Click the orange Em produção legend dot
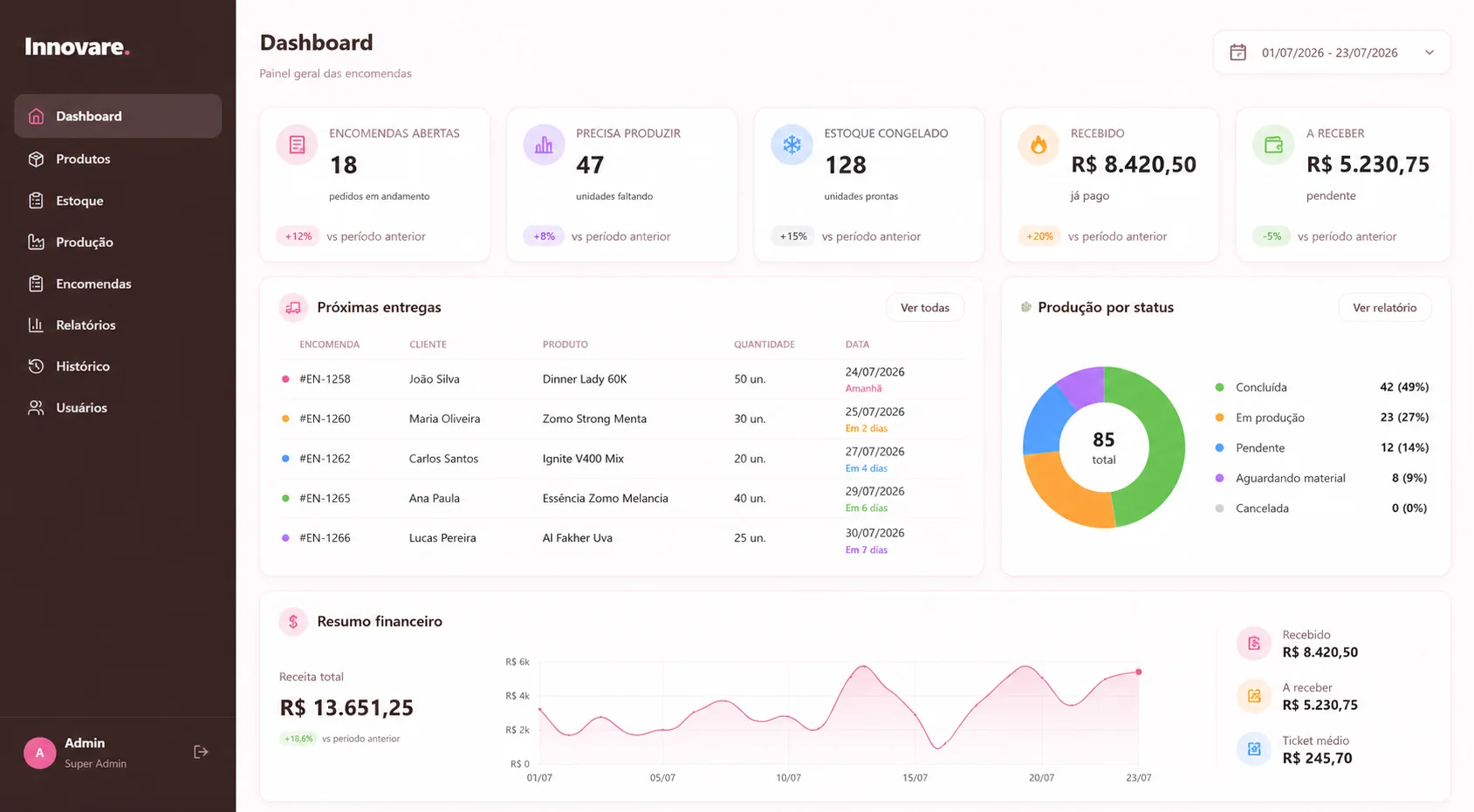This screenshot has height=812, width=1474. (x=1219, y=418)
